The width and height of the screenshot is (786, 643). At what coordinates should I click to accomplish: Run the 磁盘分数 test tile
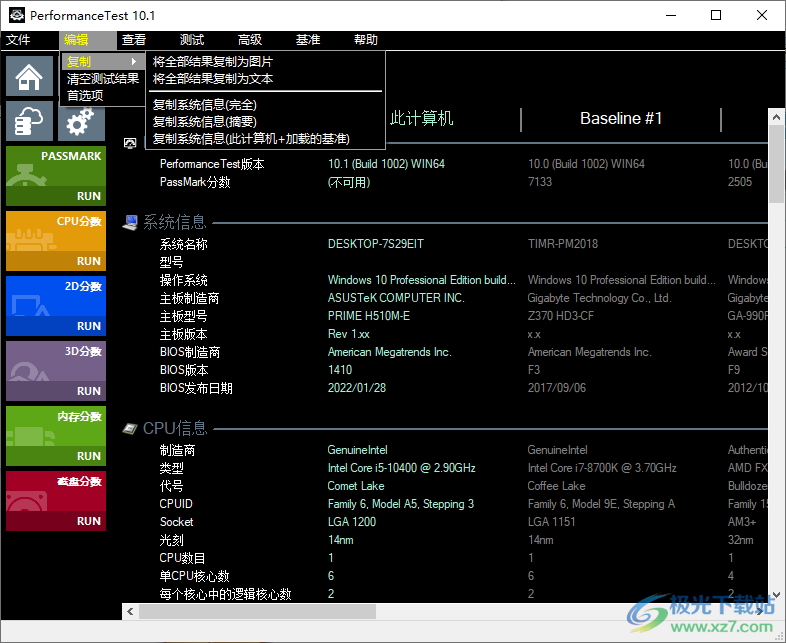click(x=56, y=501)
